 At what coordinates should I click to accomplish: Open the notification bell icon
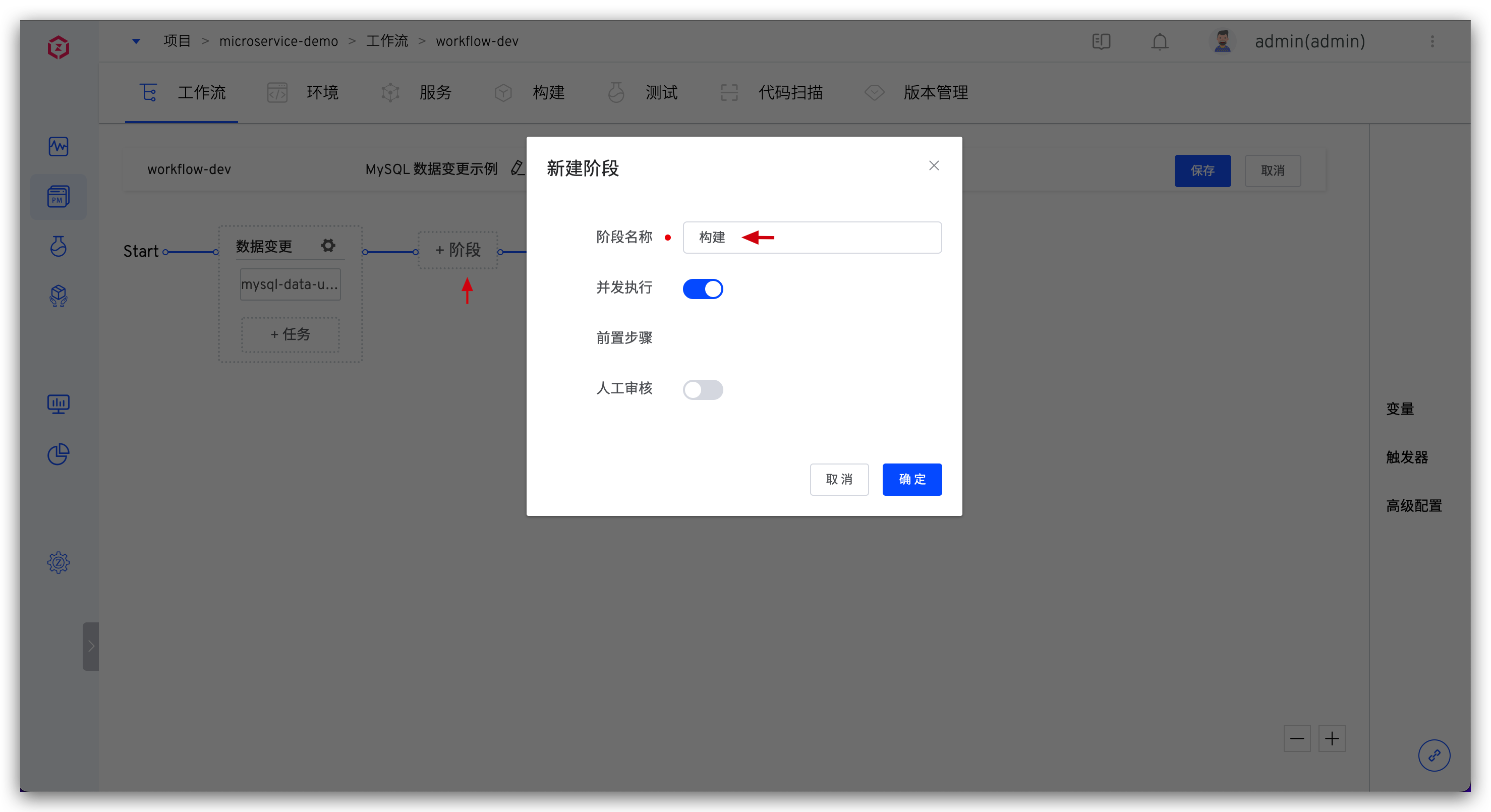(x=1159, y=42)
